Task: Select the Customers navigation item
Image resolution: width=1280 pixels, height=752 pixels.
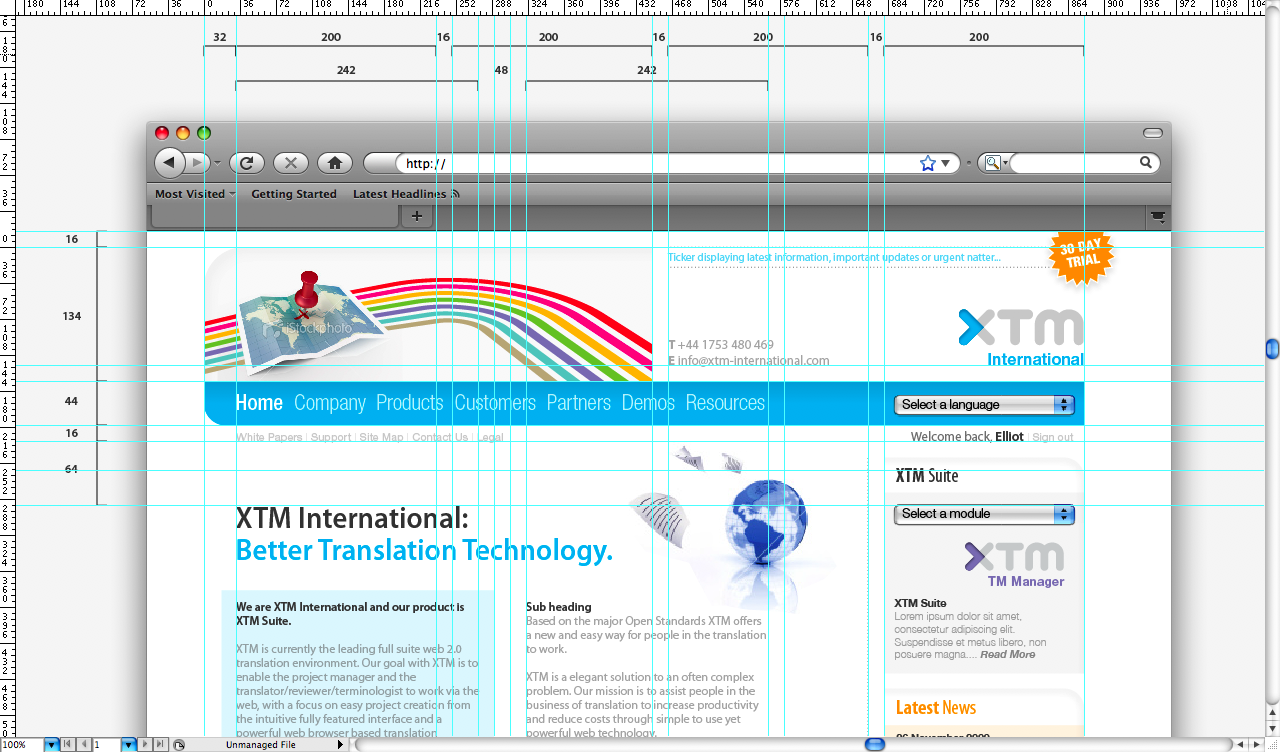Action: [495, 403]
